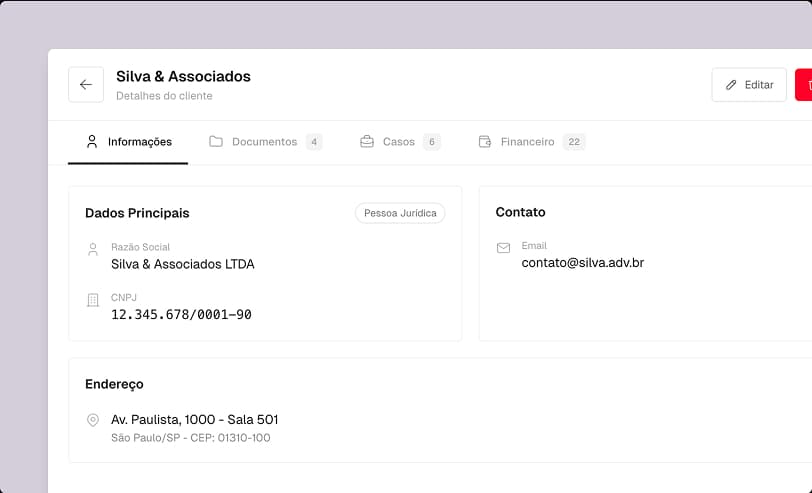This screenshot has height=493, width=812.
Task: Click the Silva & Associados LTDA company name
Action: tap(183, 264)
